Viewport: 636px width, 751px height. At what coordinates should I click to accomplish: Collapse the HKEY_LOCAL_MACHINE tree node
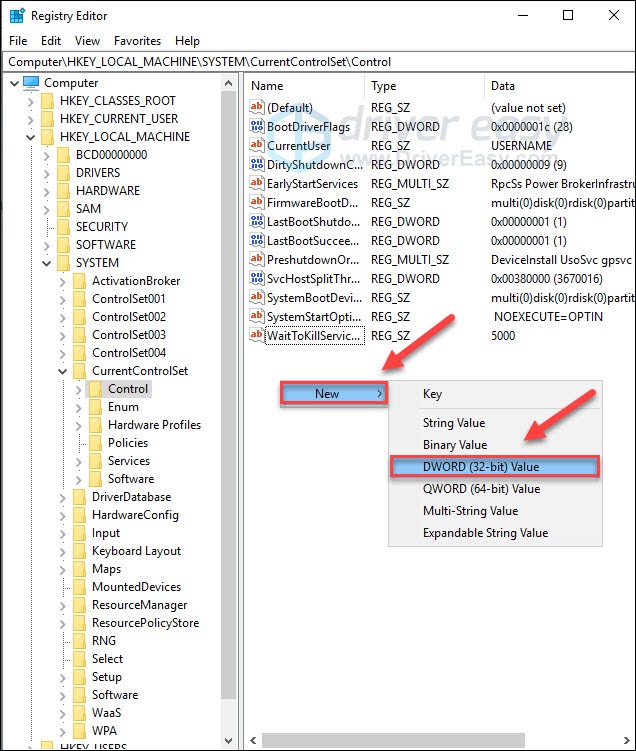(31, 137)
